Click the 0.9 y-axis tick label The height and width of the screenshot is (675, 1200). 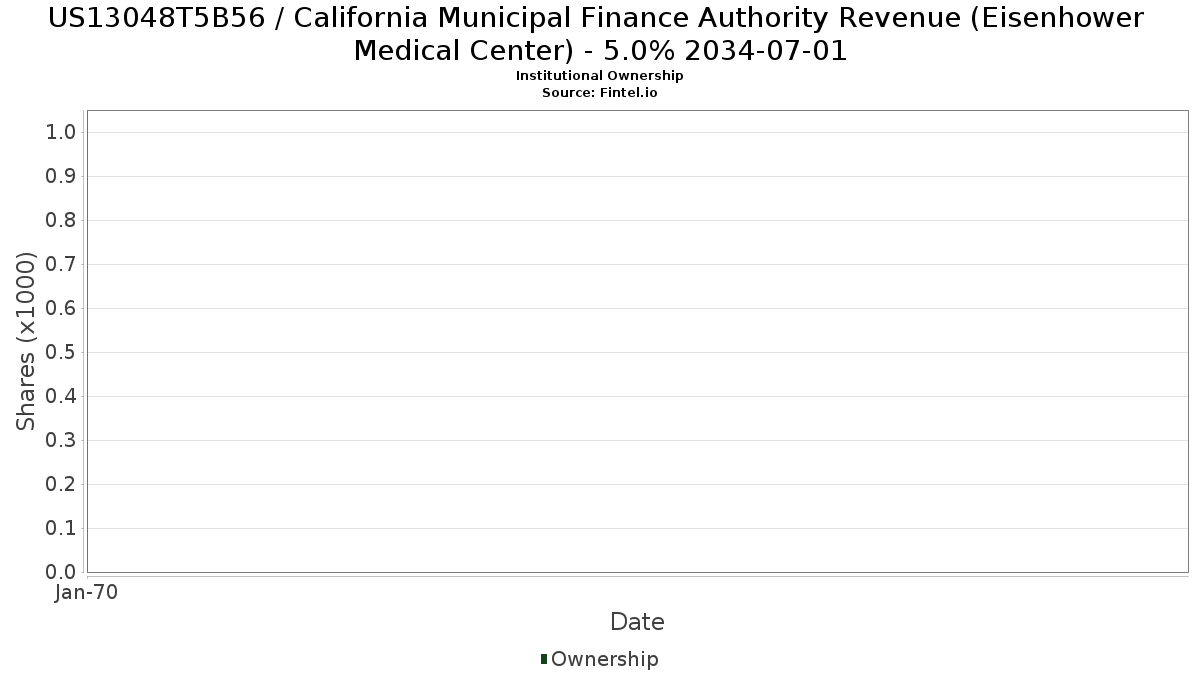62,177
